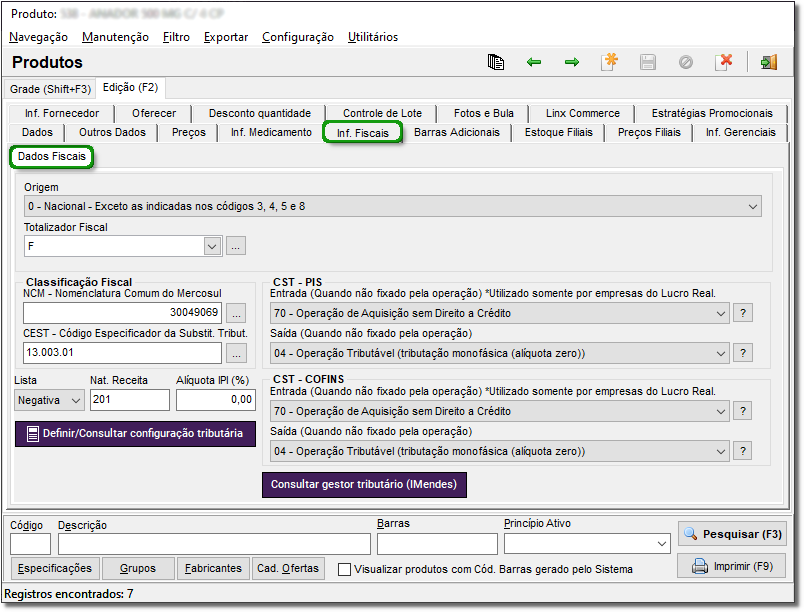Open help for PIS Saída field
This screenshot has height=612, width=804.
(742, 353)
